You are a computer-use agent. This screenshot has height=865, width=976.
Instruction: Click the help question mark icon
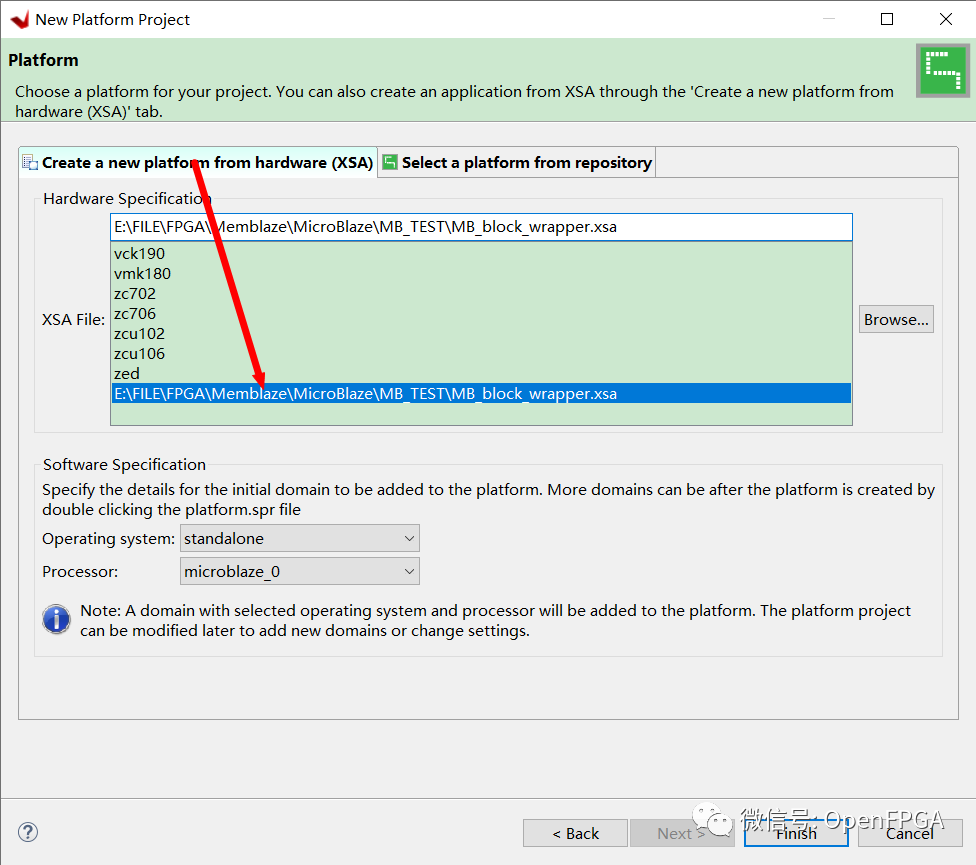point(28,832)
